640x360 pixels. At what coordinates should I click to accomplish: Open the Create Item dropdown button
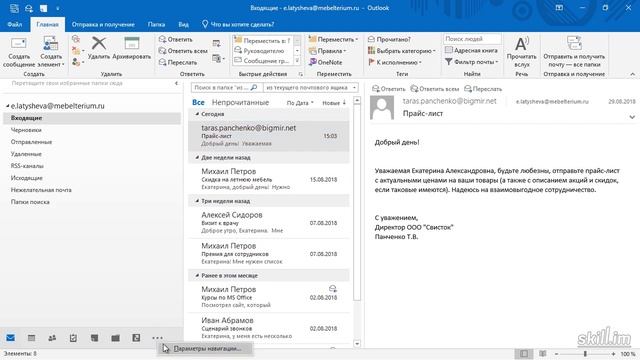tap(51, 52)
